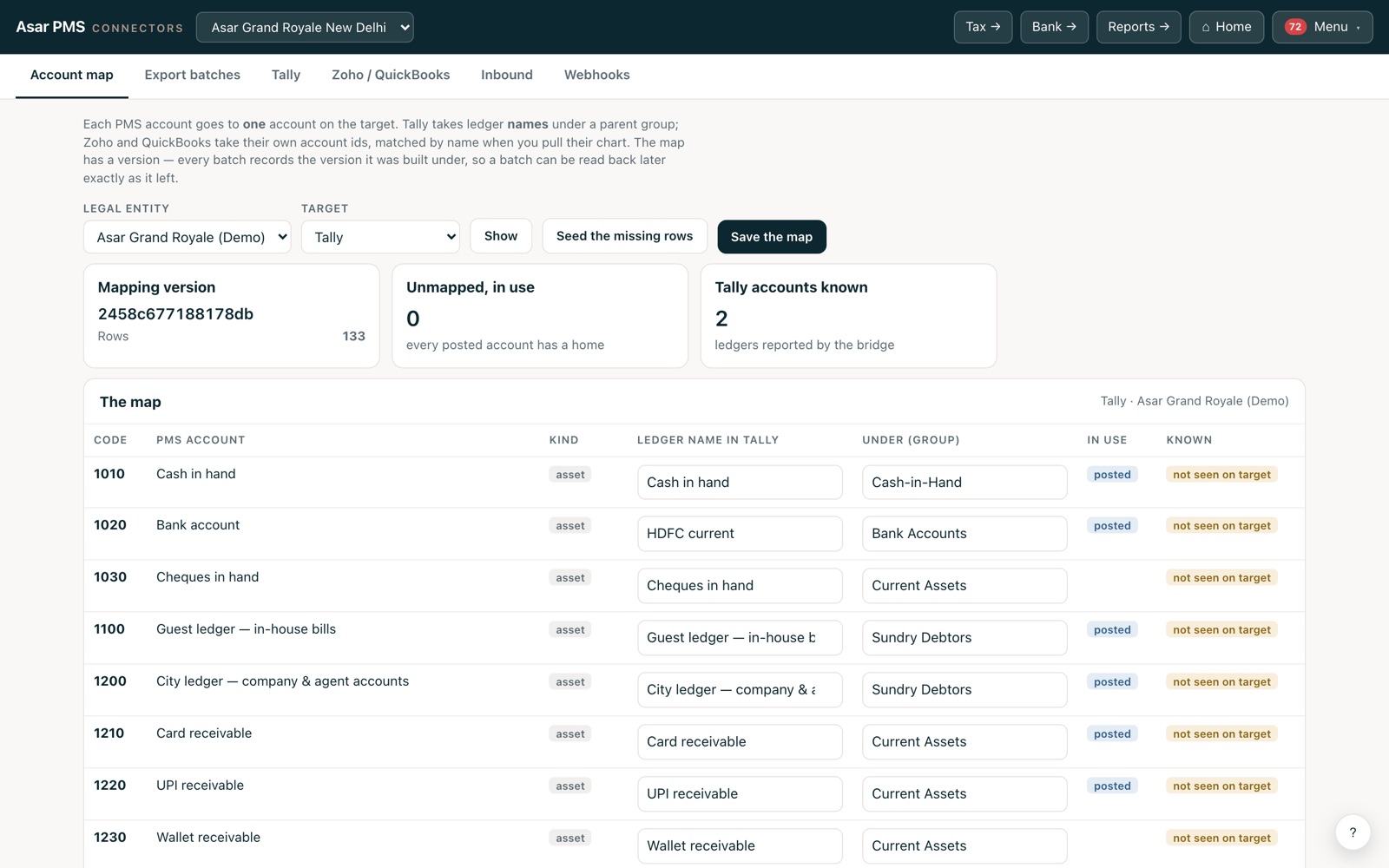Viewport: 1389px width, 868px height.
Task: Edit ledger name field UPI receivable
Action: [x=740, y=794]
